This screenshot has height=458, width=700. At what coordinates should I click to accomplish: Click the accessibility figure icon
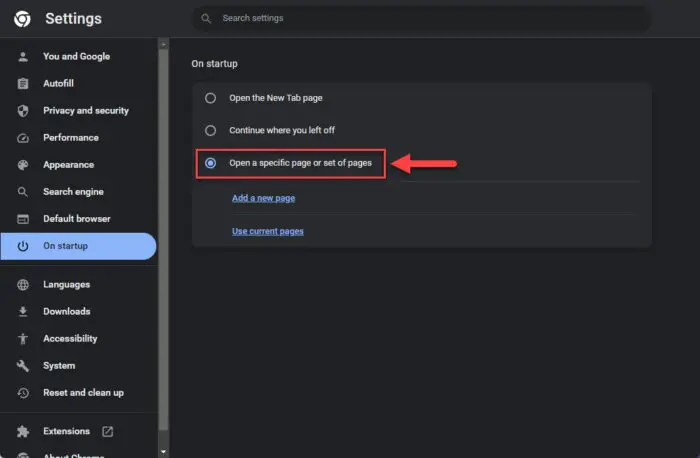(23, 339)
